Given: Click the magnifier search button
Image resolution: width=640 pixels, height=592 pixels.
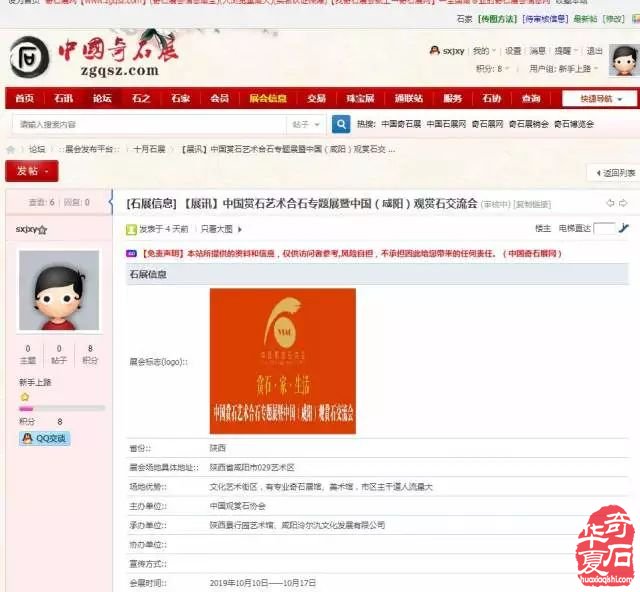Looking at the screenshot, I should click(341, 124).
